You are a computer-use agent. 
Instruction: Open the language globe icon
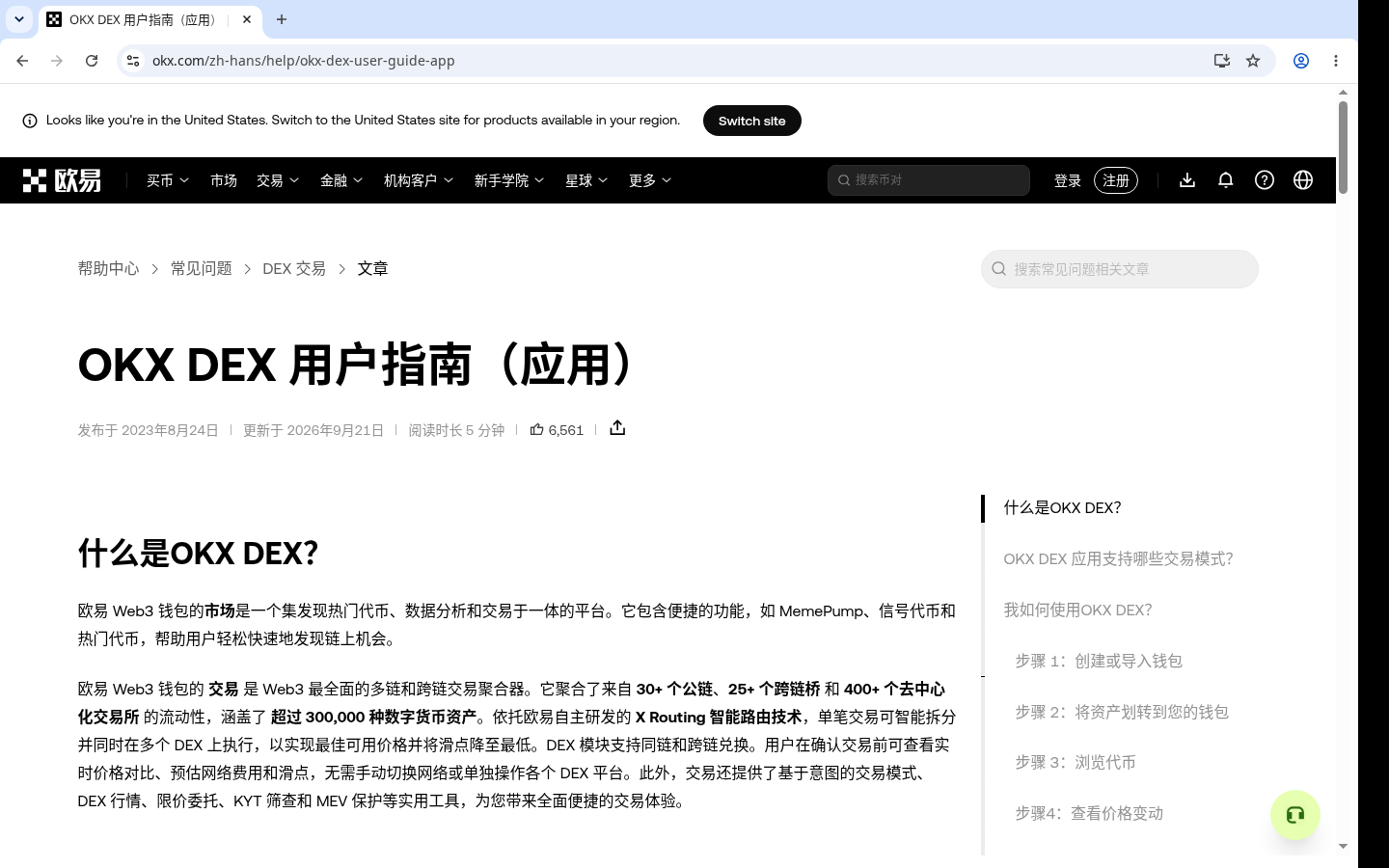(1303, 180)
